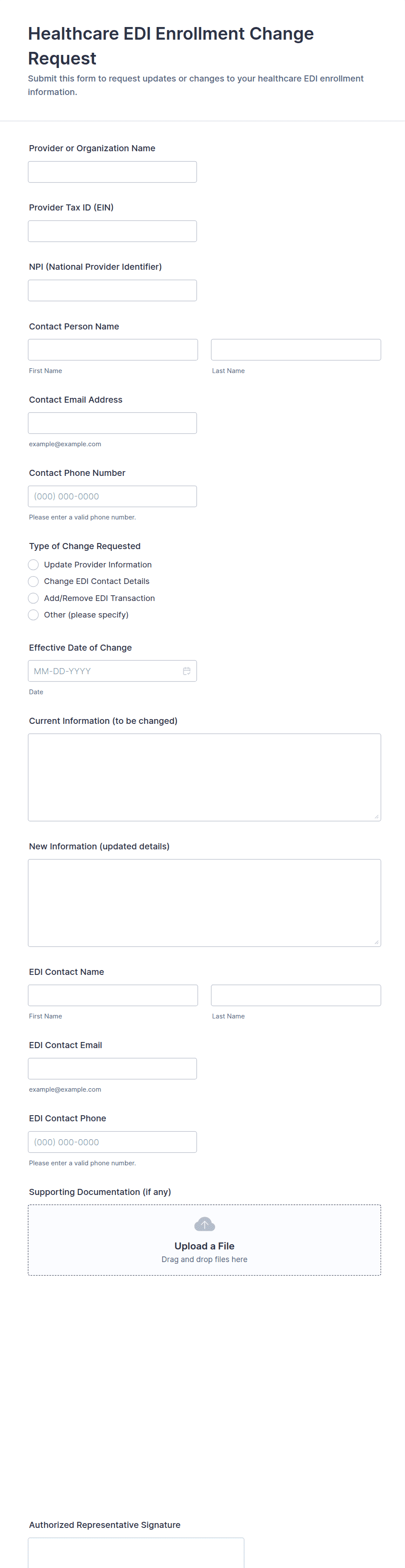This screenshot has height=1568, width=405.
Task: Click the New Information text area
Action: (x=204, y=903)
